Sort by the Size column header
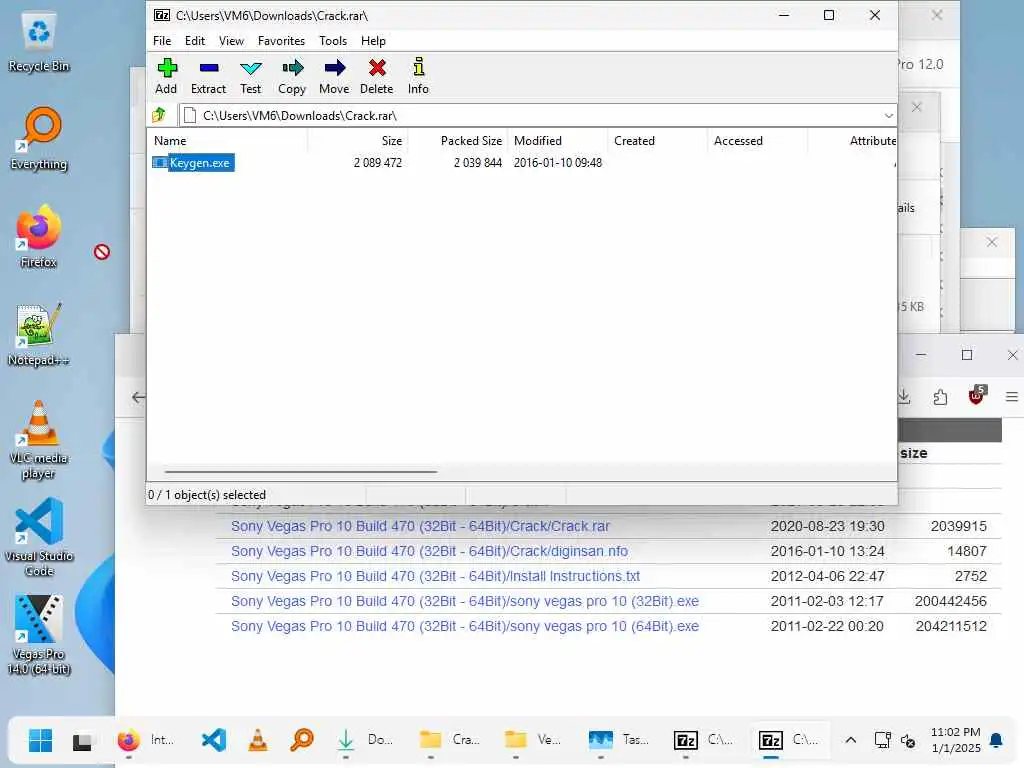Viewport: 1024px width, 768px height. click(358, 140)
